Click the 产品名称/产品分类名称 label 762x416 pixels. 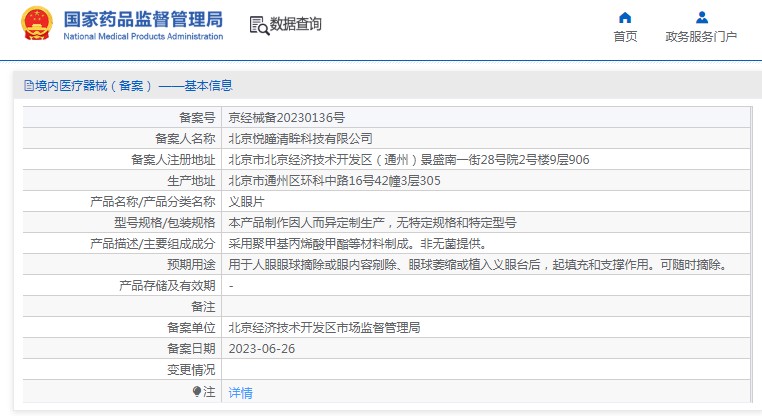tap(153, 202)
